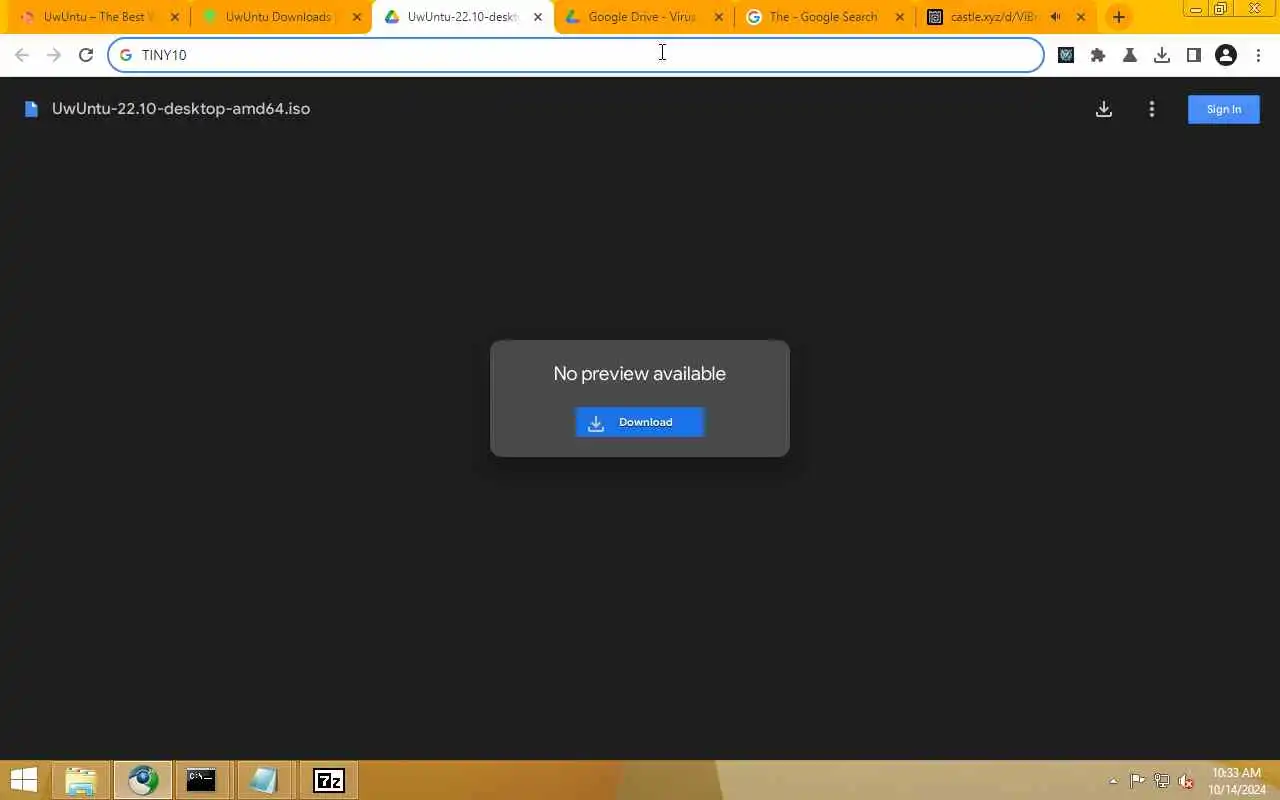Screen dimensions: 1280x800
Task: Close The - Google Search tab
Action: pos(899,17)
